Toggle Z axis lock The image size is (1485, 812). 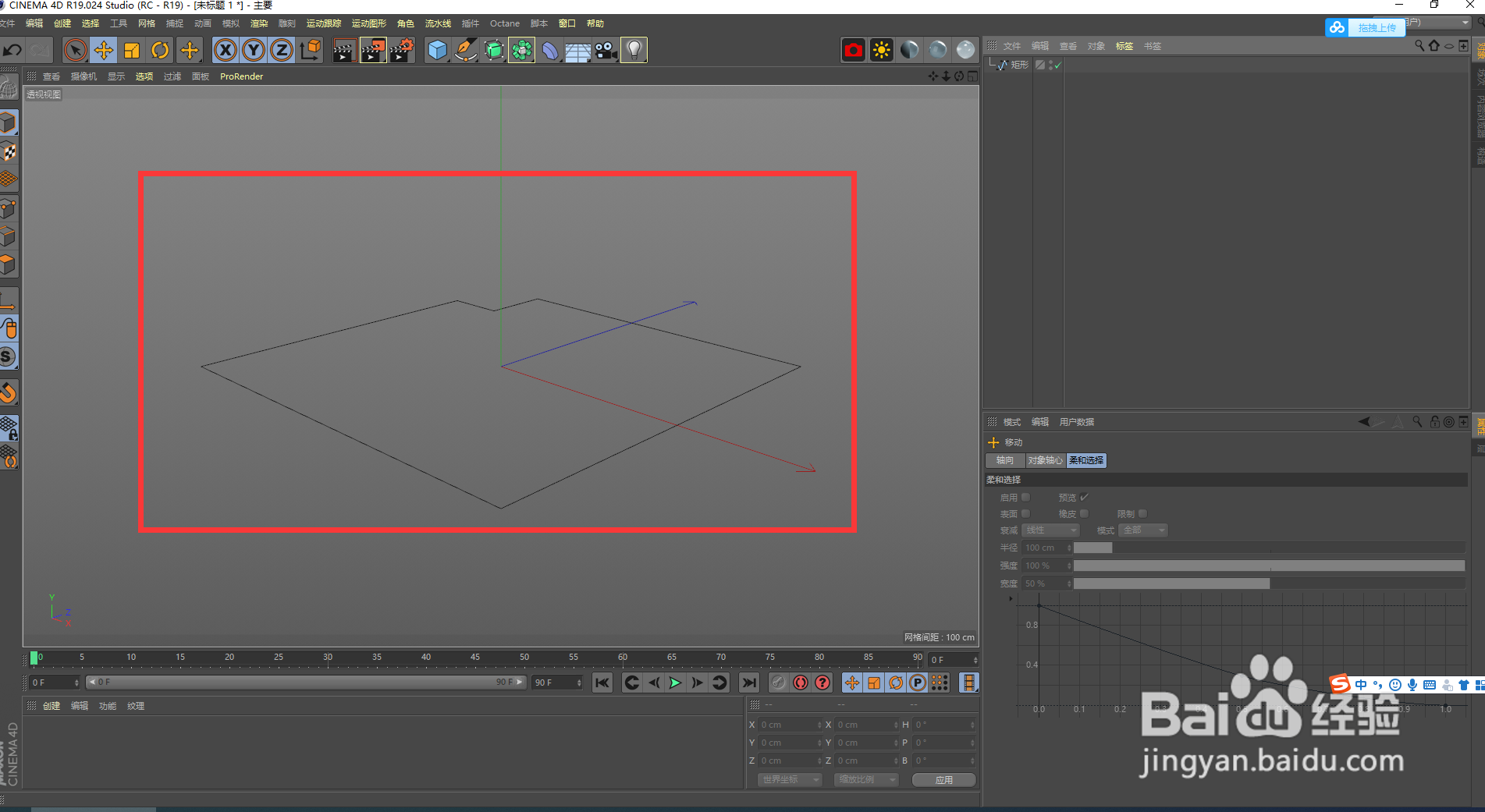pos(281,51)
